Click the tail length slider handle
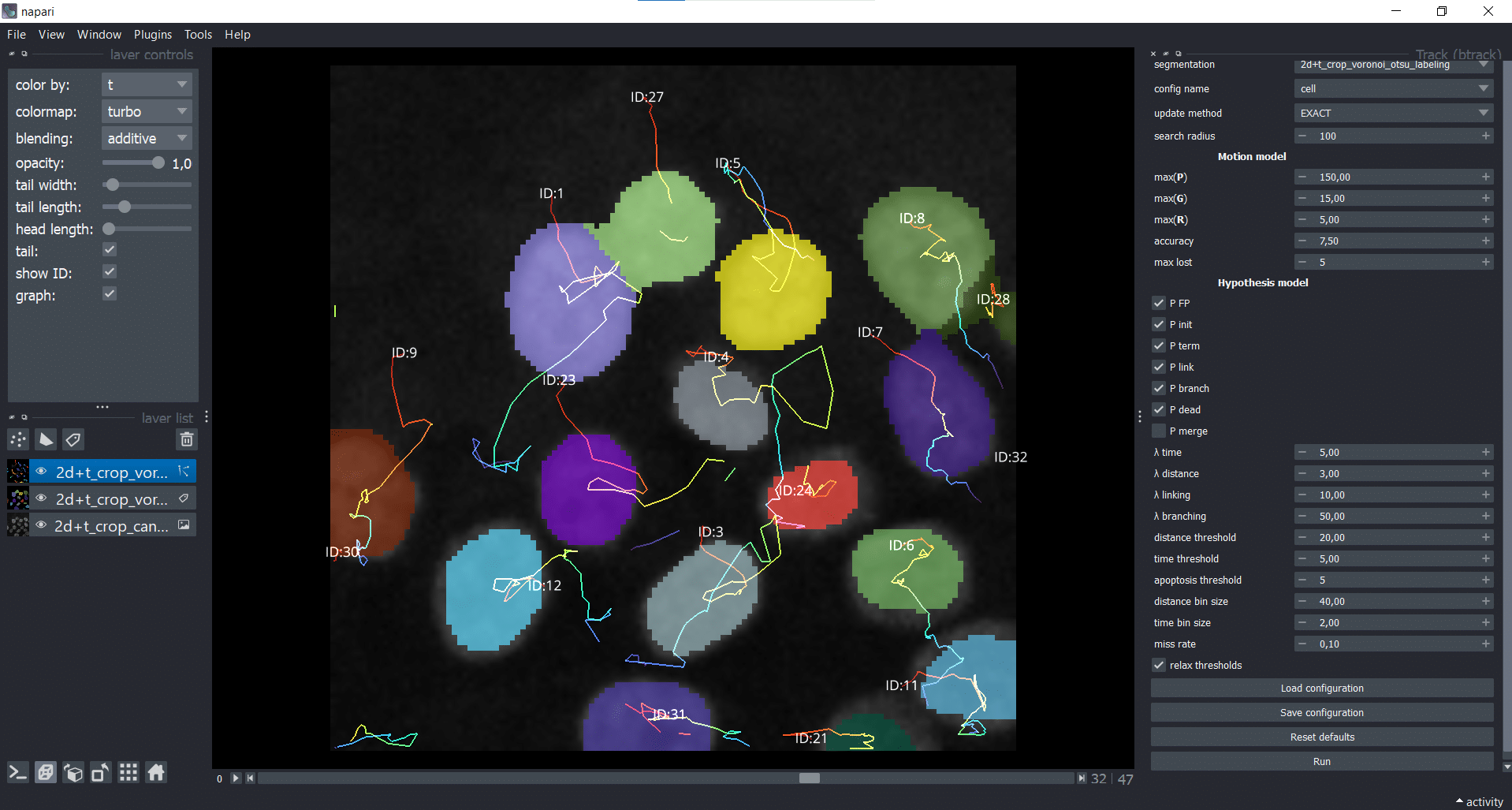 click(125, 207)
